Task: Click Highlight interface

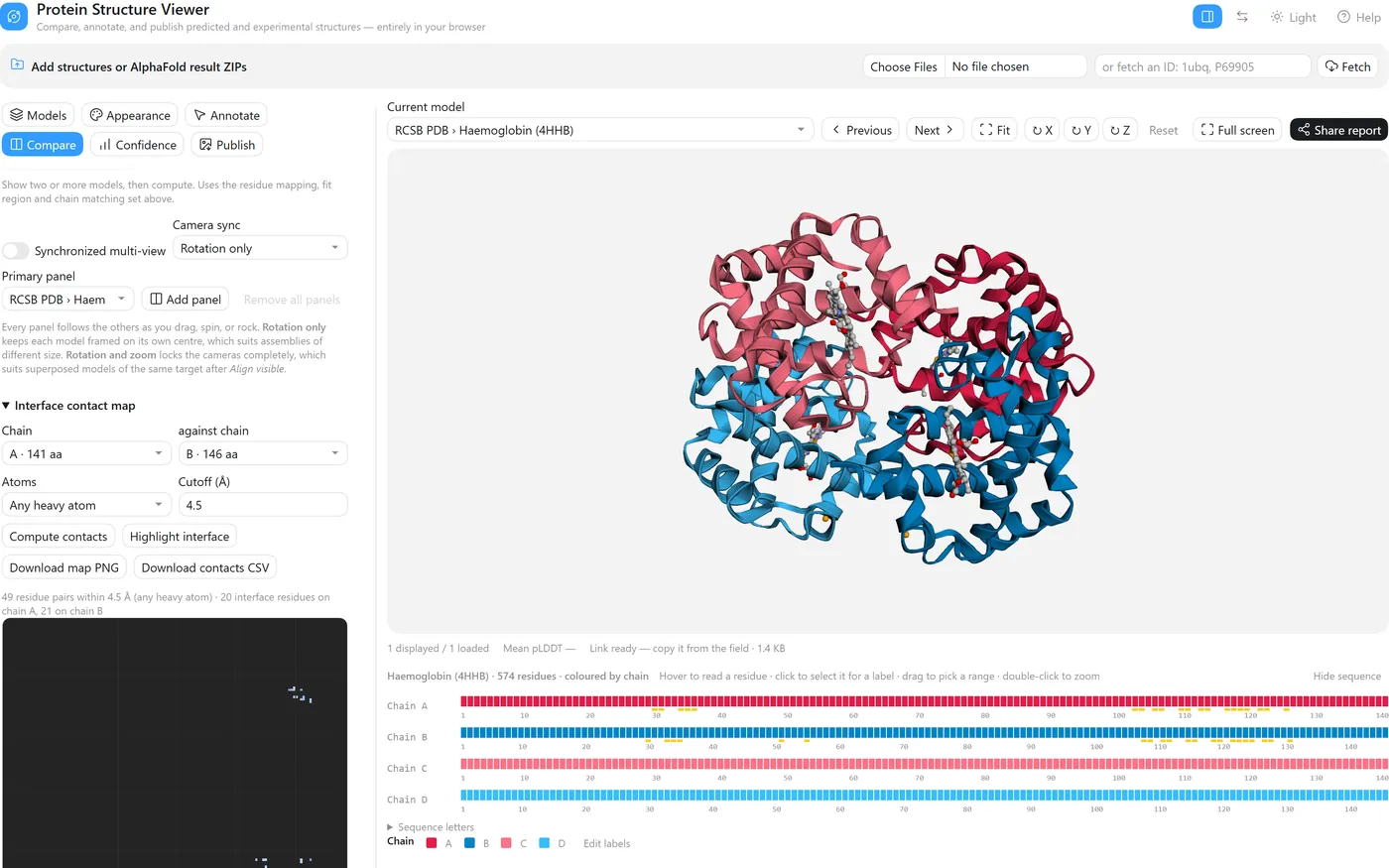Action: coord(180,537)
